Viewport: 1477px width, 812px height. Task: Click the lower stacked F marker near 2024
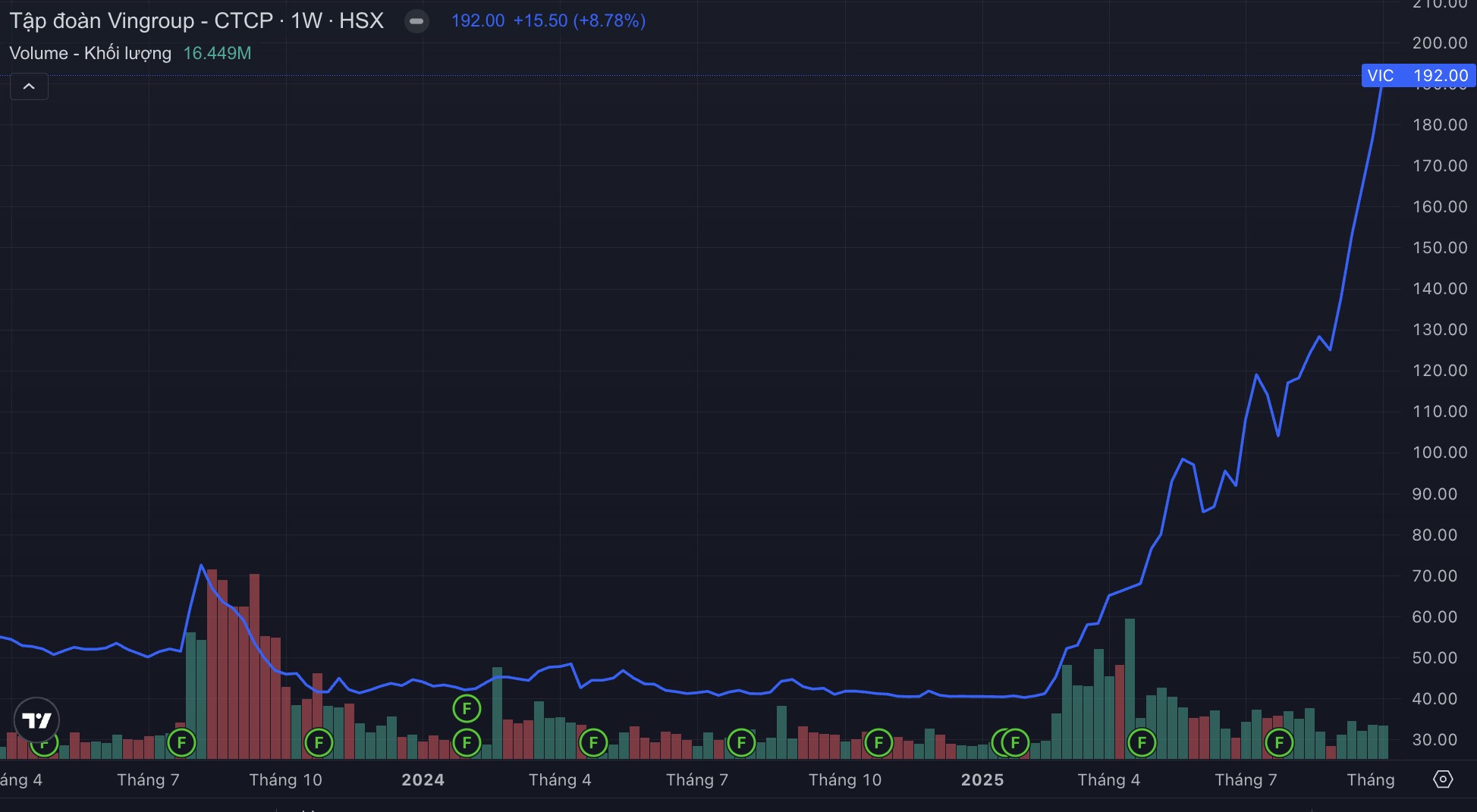pyautogui.click(x=467, y=742)
